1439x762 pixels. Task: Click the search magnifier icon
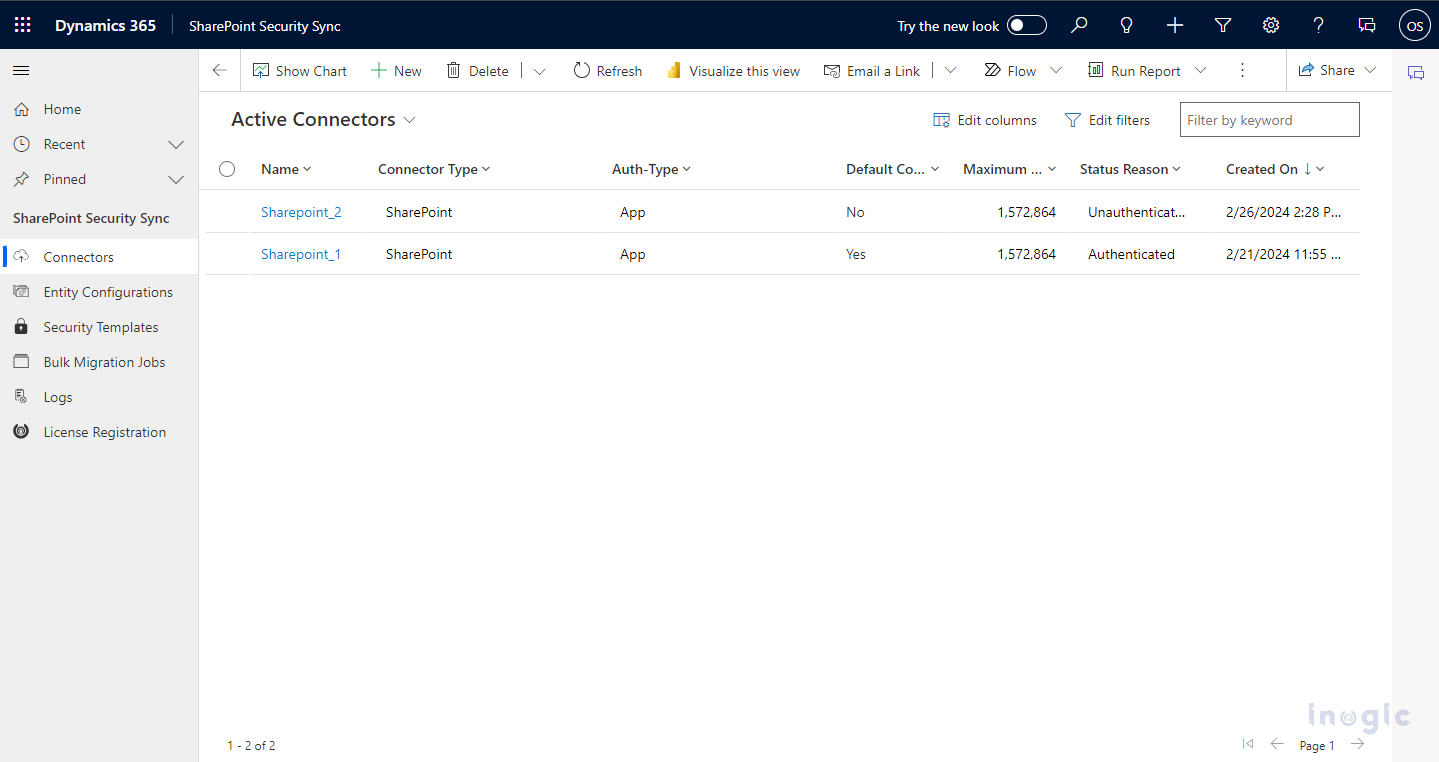[1079, 25]
